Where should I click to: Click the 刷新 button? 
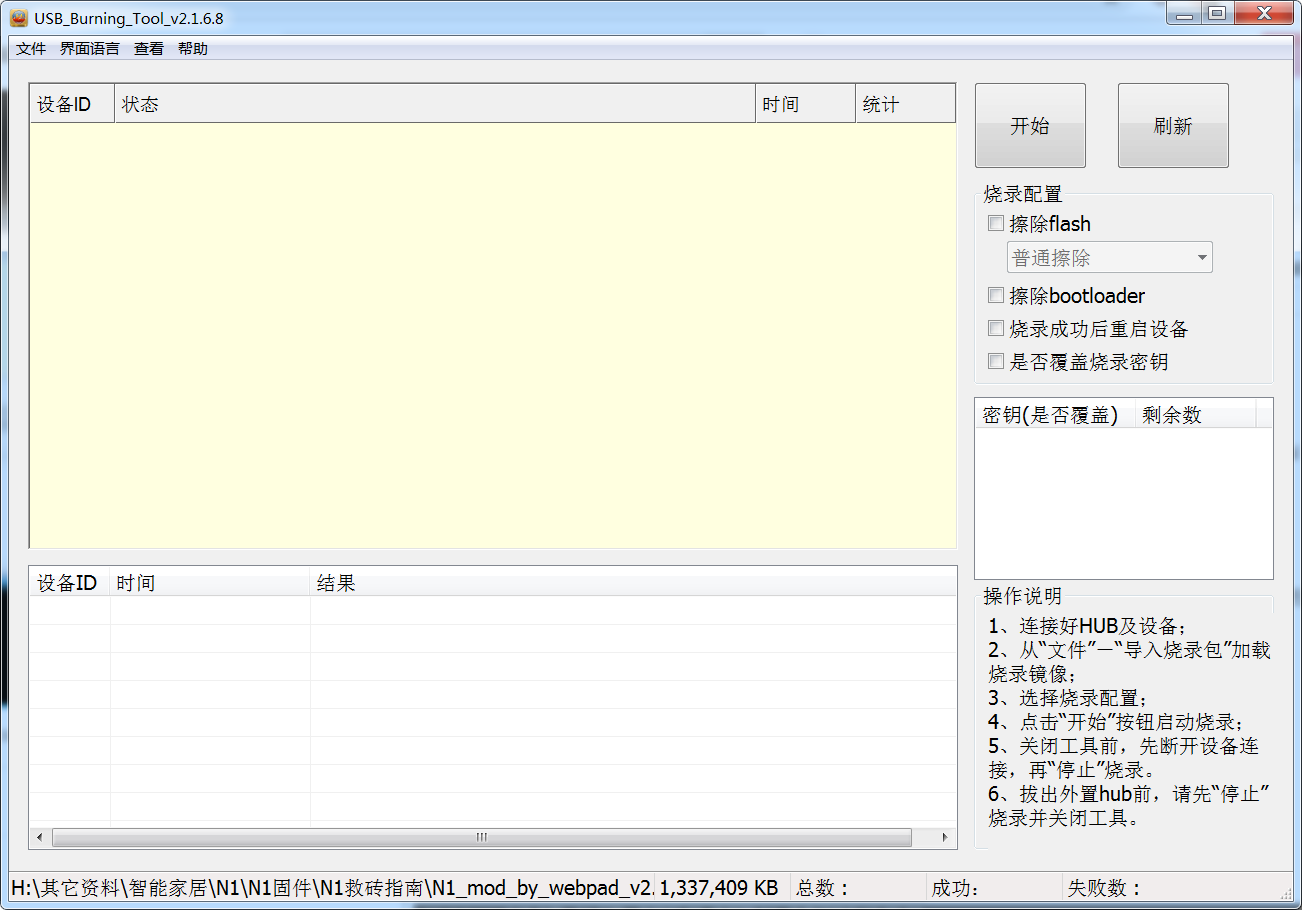point(1173,125)
